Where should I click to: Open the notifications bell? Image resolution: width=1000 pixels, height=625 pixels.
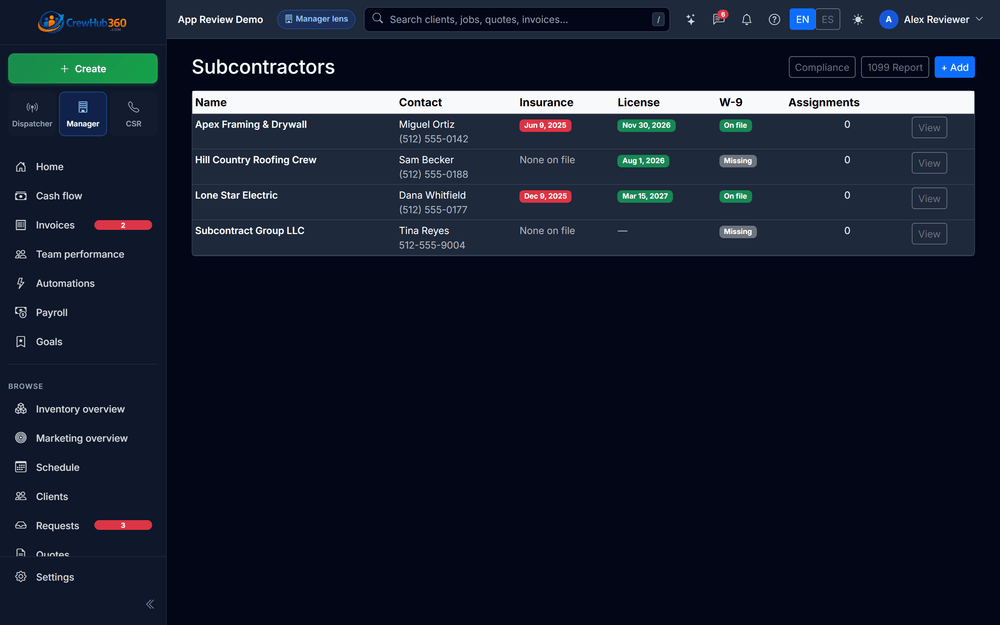tap(746, 19)
